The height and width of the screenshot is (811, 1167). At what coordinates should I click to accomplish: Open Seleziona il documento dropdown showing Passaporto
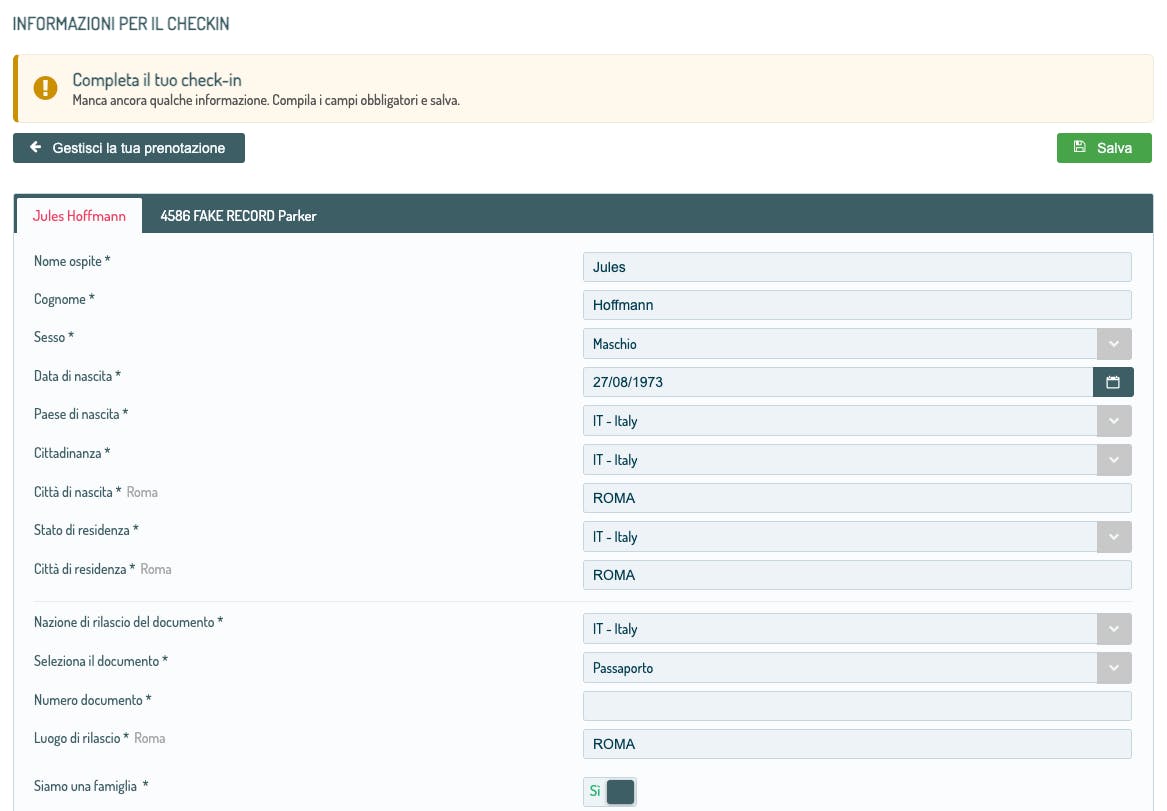click(857, 668)
